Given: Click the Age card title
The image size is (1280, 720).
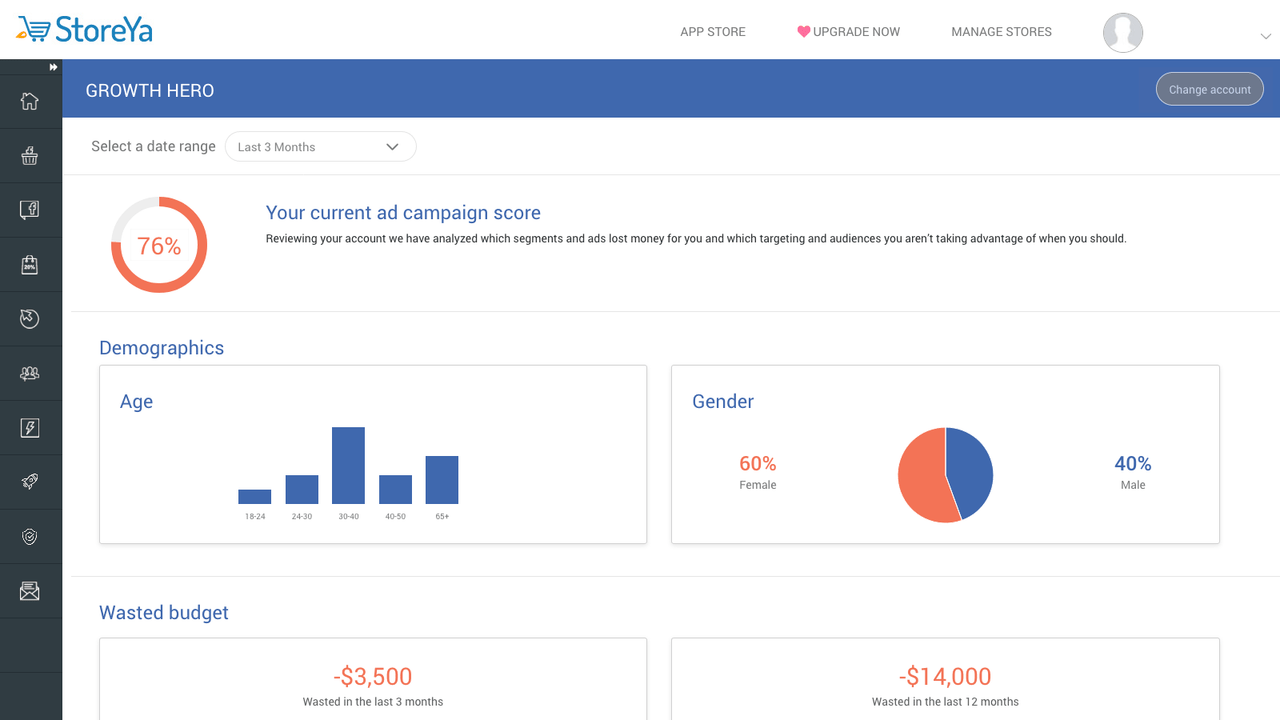Looking at the screenshot, I should coord(136,402).
